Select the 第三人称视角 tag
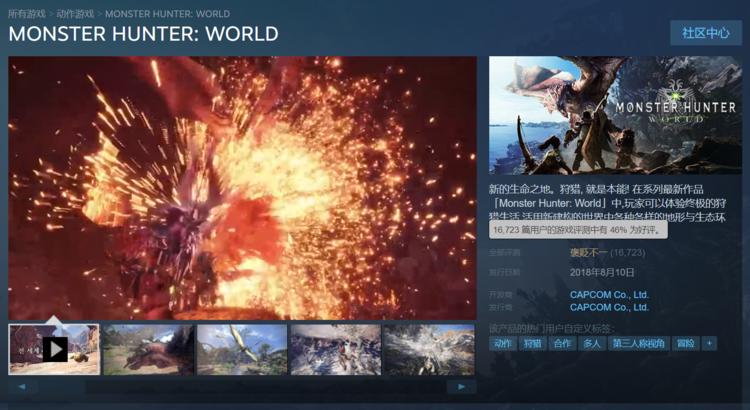The height and width of the screenshot is (410, 750). pos(639,344)
